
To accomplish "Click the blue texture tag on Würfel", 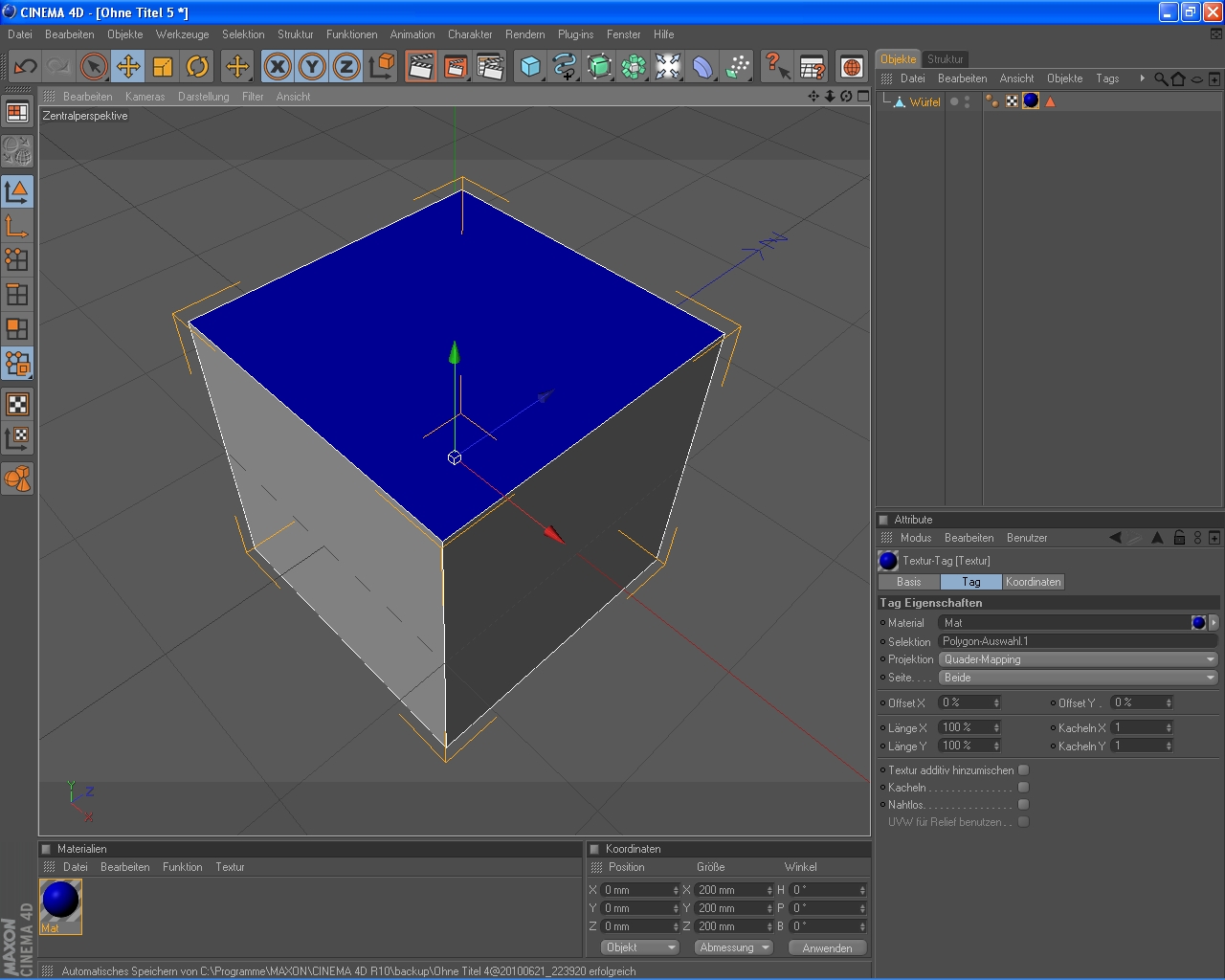I will pos(1031,101).
